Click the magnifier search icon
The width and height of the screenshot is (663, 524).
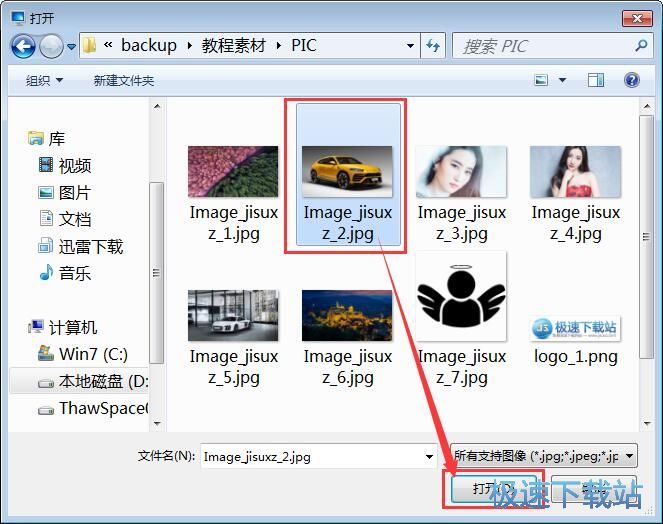coord(641,45)
